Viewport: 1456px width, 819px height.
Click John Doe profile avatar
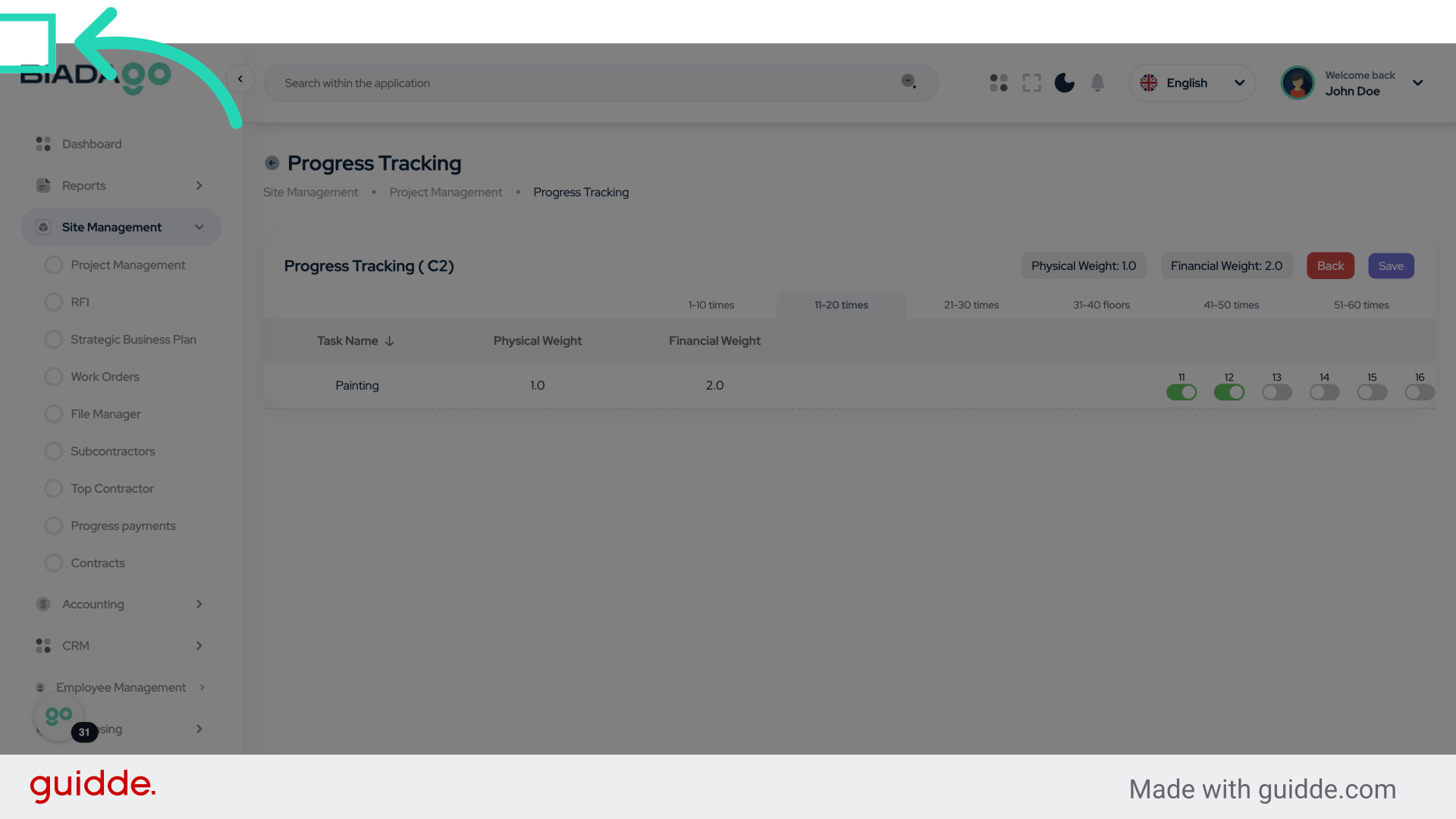pos(1298,83)
